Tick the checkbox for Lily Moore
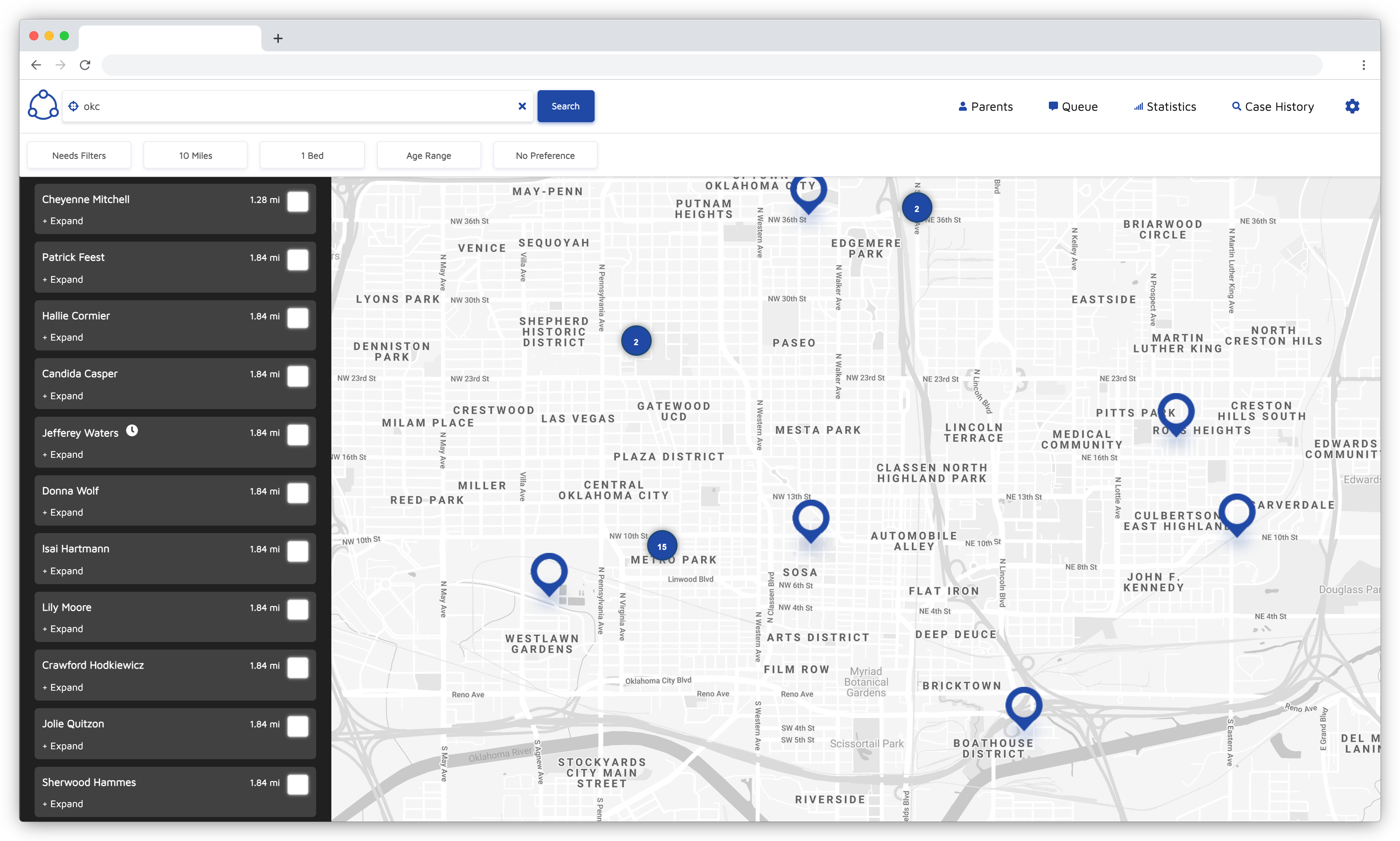1400x841 pixels. tap(297, 609)
